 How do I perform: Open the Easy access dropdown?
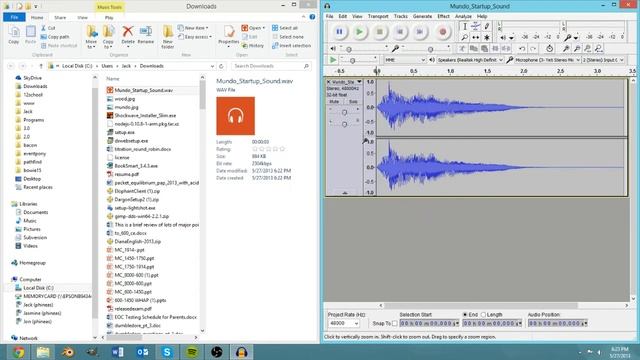click(x=195, y=37)
